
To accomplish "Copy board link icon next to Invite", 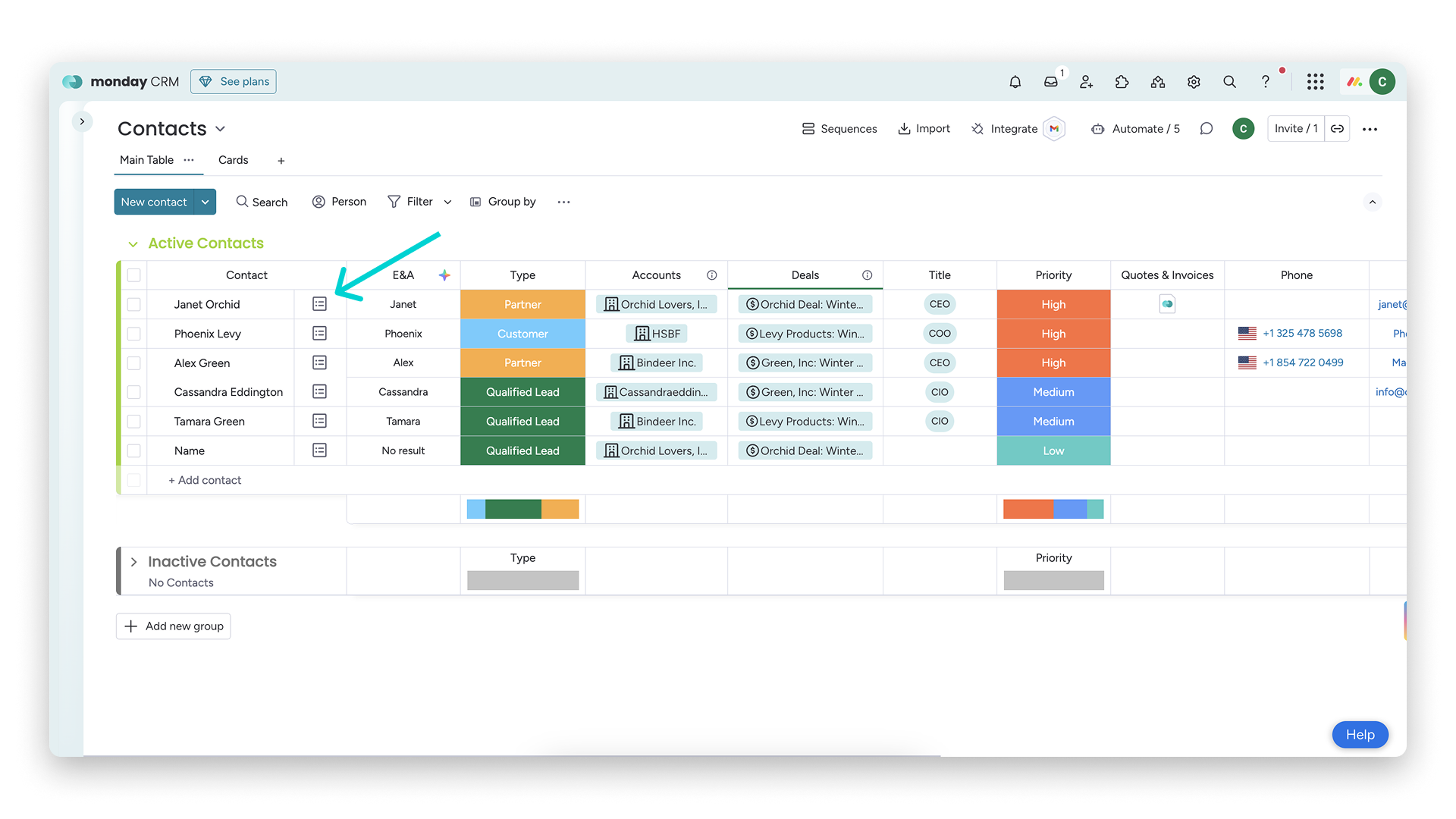I will pos(1338,129).
